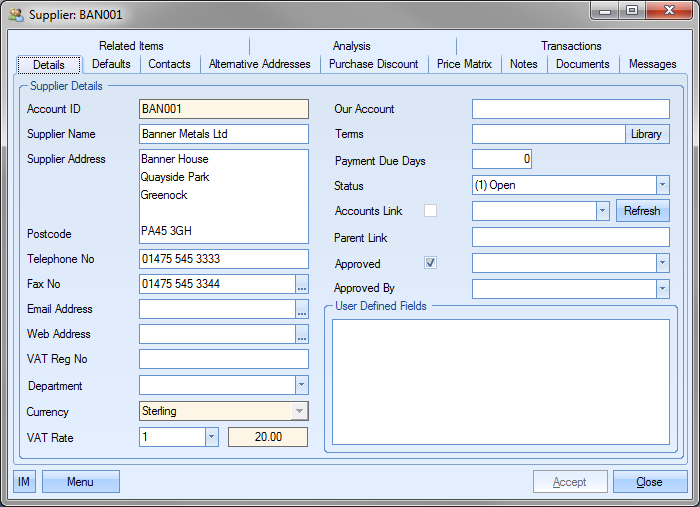Expand the Status dropdown

(x=662, y=185)
